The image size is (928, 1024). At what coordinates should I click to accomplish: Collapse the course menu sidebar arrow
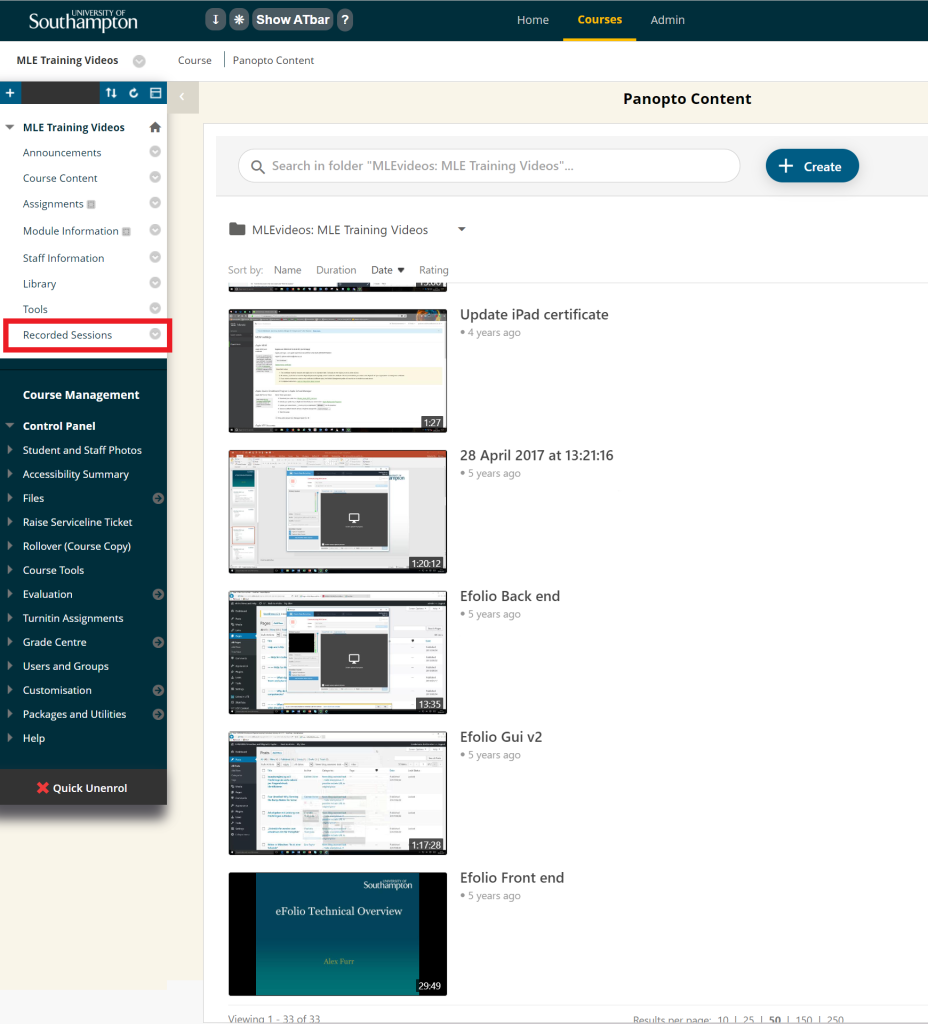coord(182,97)
